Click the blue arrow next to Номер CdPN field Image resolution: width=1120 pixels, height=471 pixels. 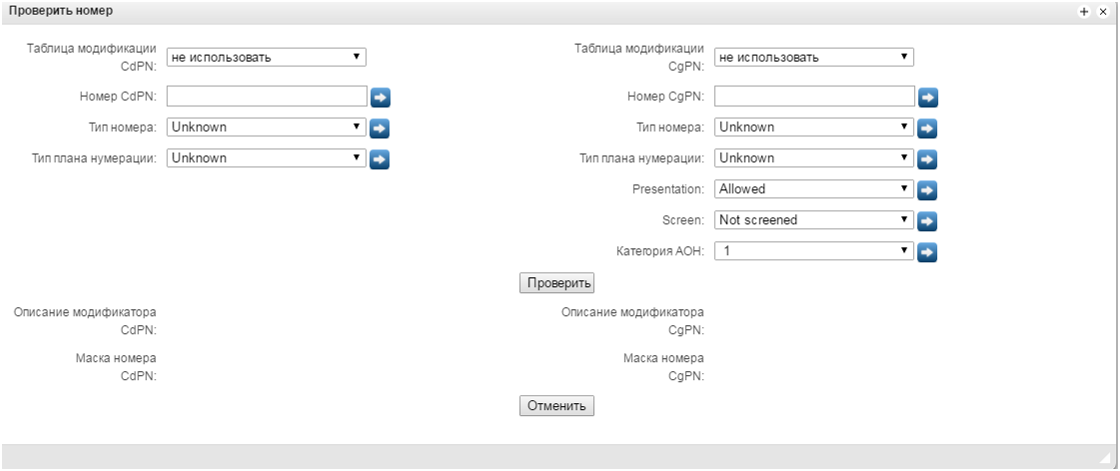380,97
